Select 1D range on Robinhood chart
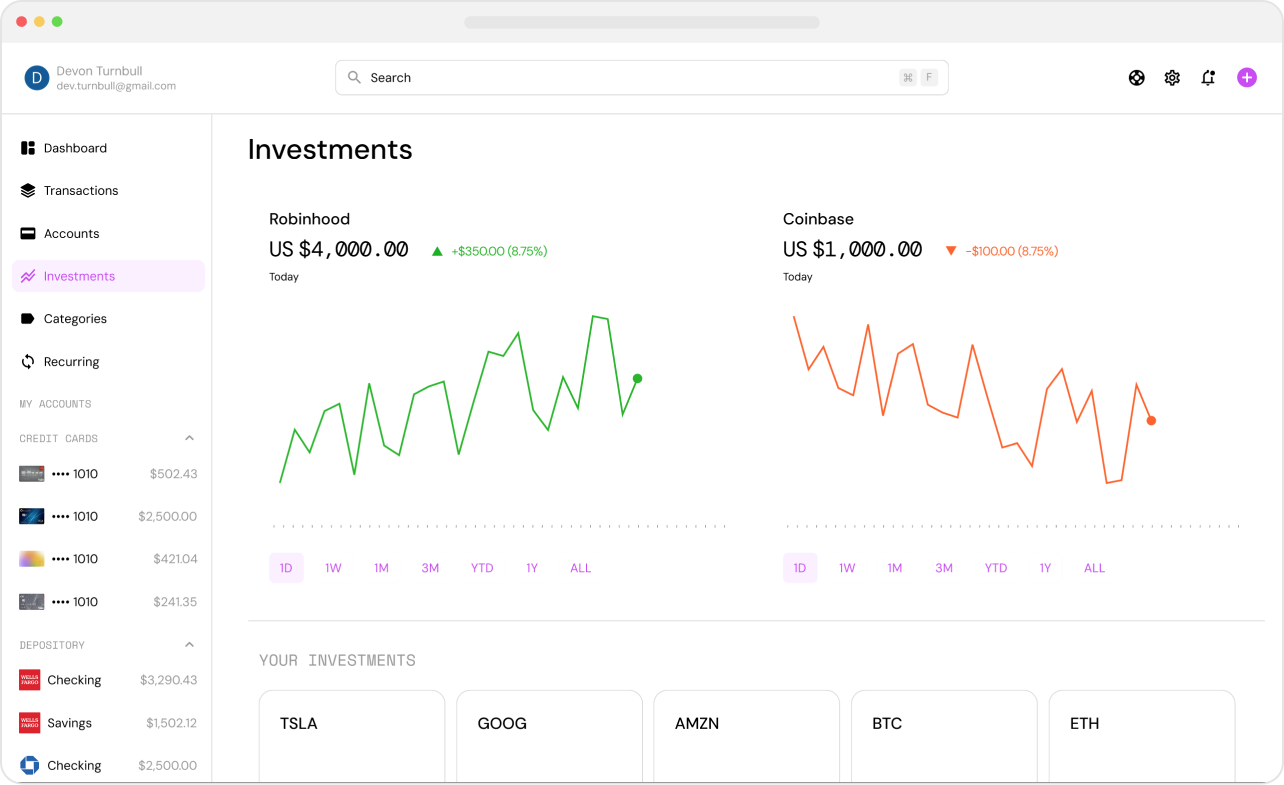This screenshot has height=785, width=1284. coord(286,568)
